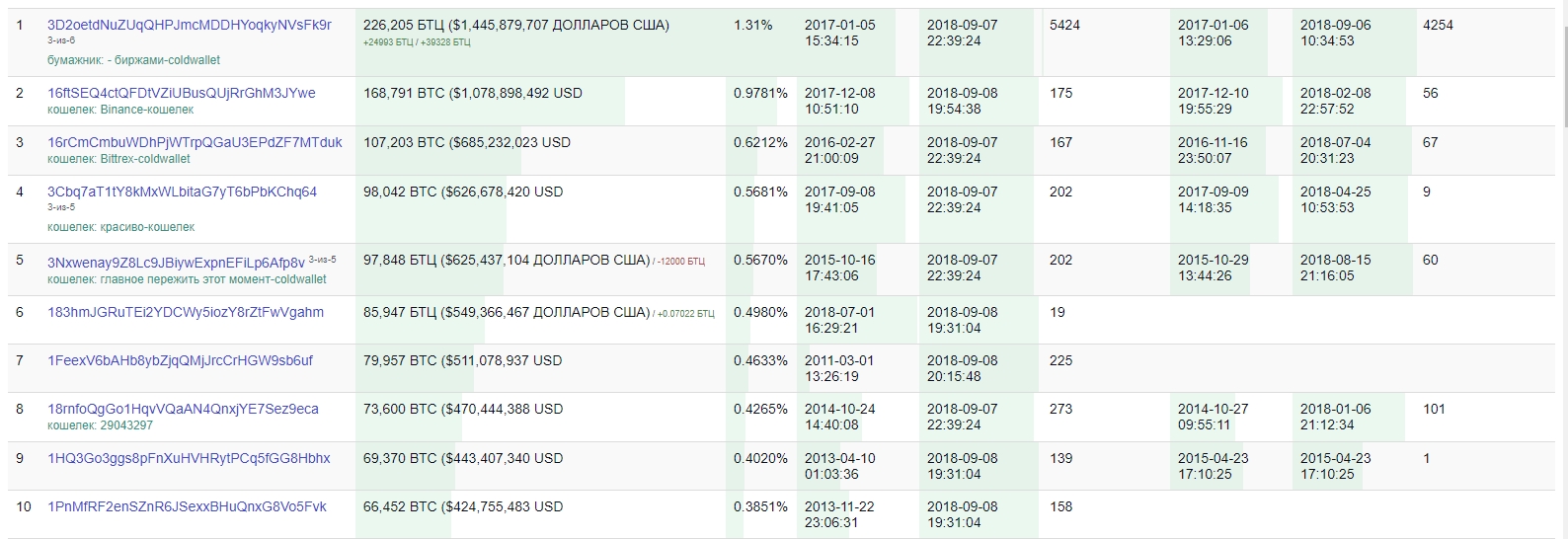Viewport: 1568px width, 539px height.
Task: Click the Binance-кошелек wallet label
Action: point(147,110)
